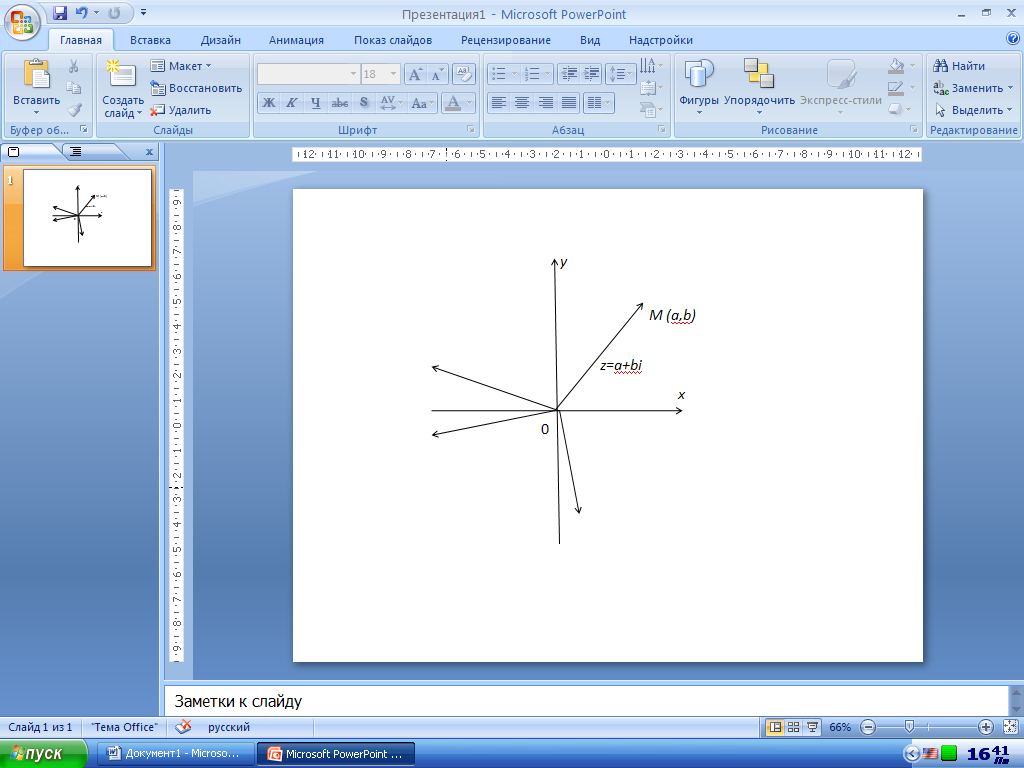Open the Вставка ribbon tab
This screenshot has height=768, width=1024.
pos(150,40)
